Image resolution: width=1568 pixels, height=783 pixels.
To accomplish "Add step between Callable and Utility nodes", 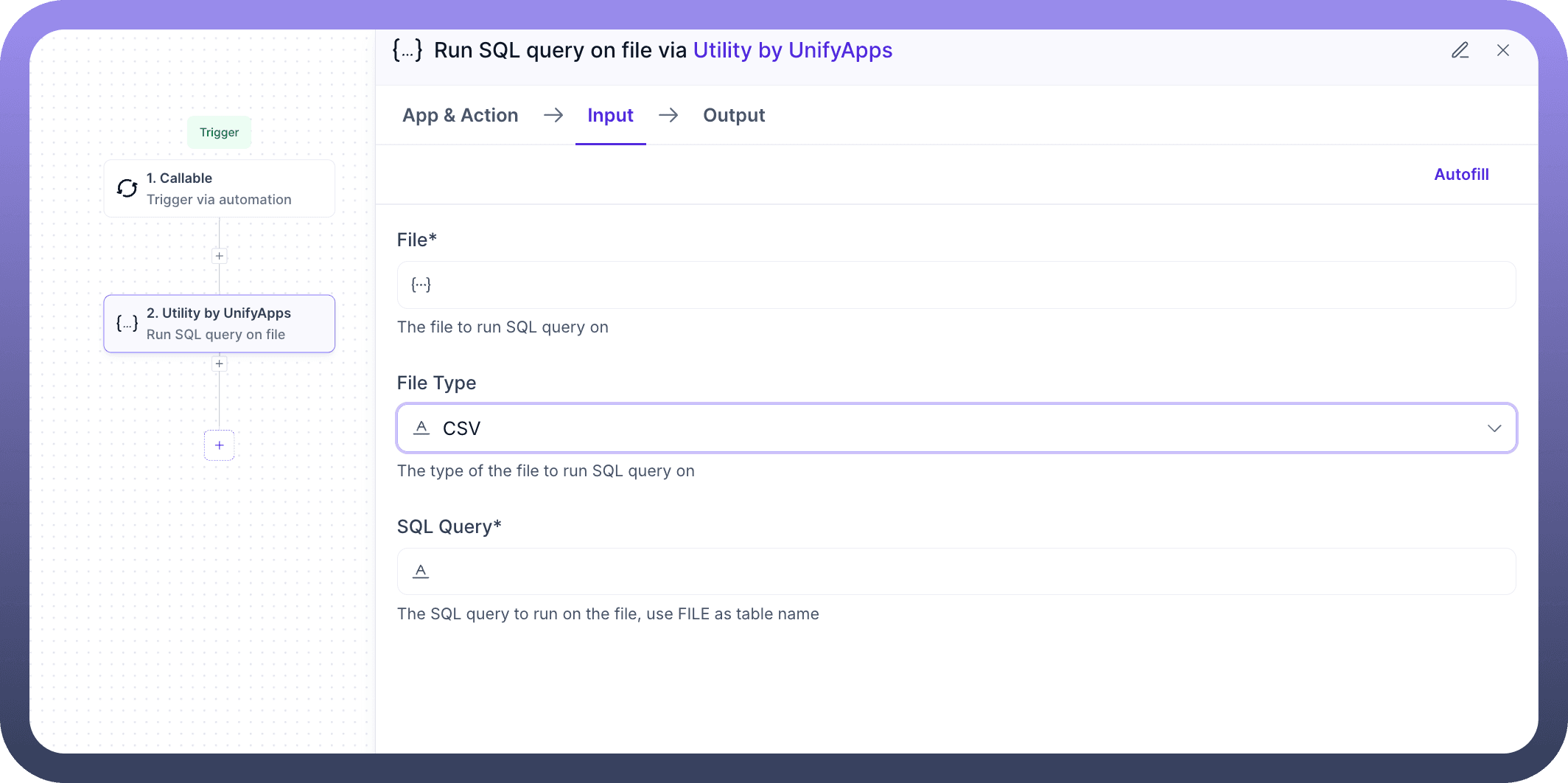I will tap(220, 256).
